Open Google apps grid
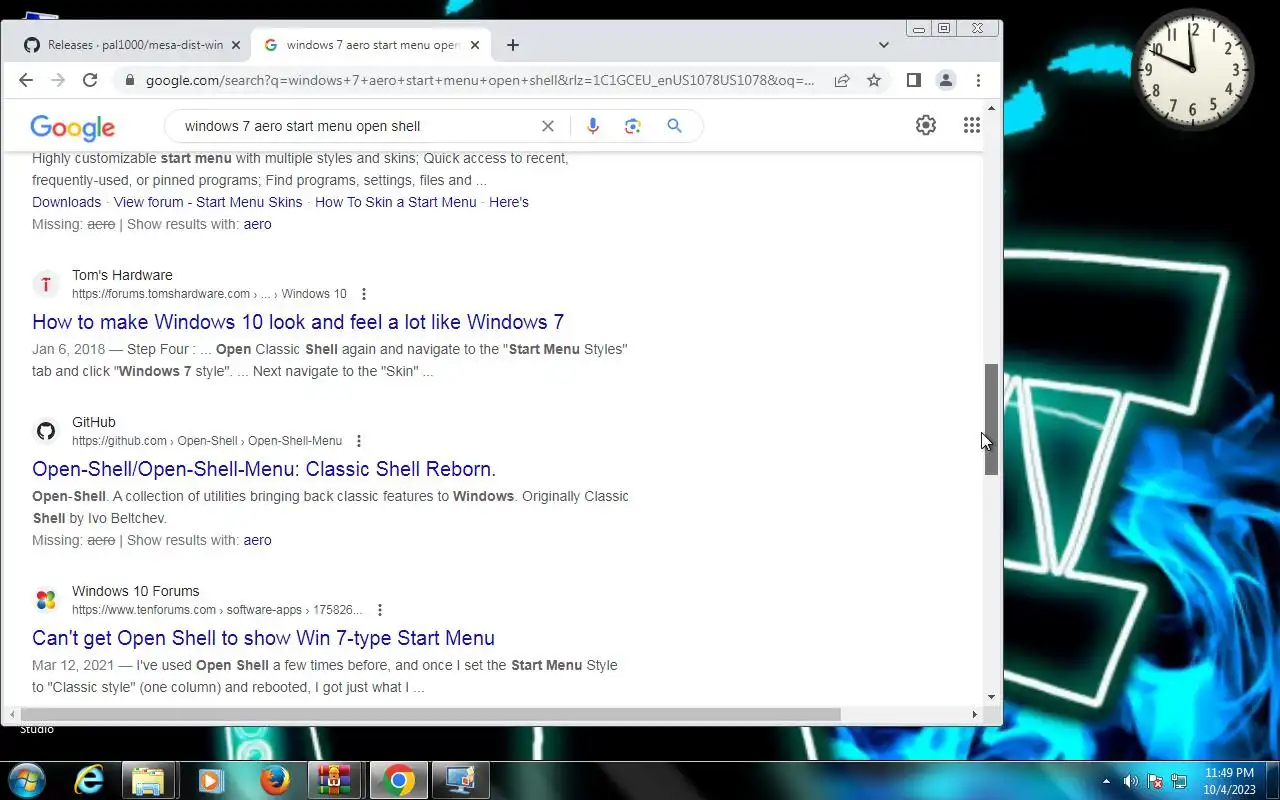 971,125
